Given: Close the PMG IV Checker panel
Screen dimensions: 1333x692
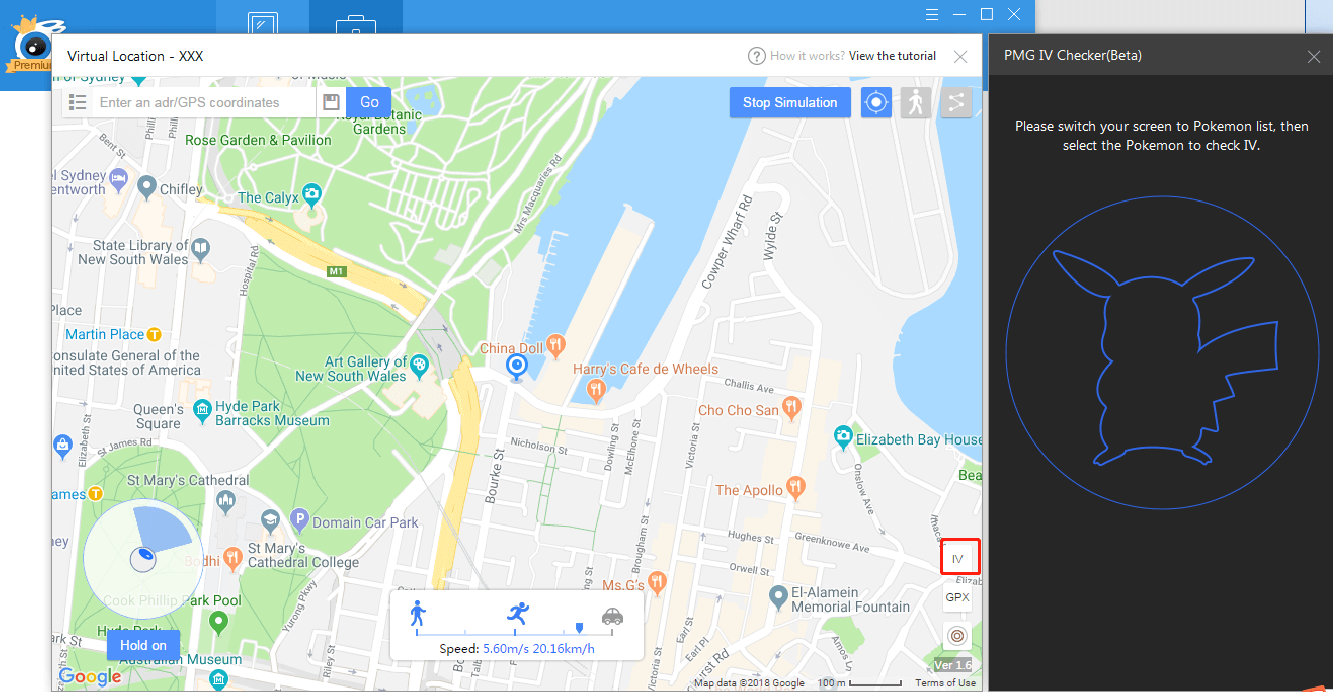Looking at the screenshot, I should pos(1314,57).
